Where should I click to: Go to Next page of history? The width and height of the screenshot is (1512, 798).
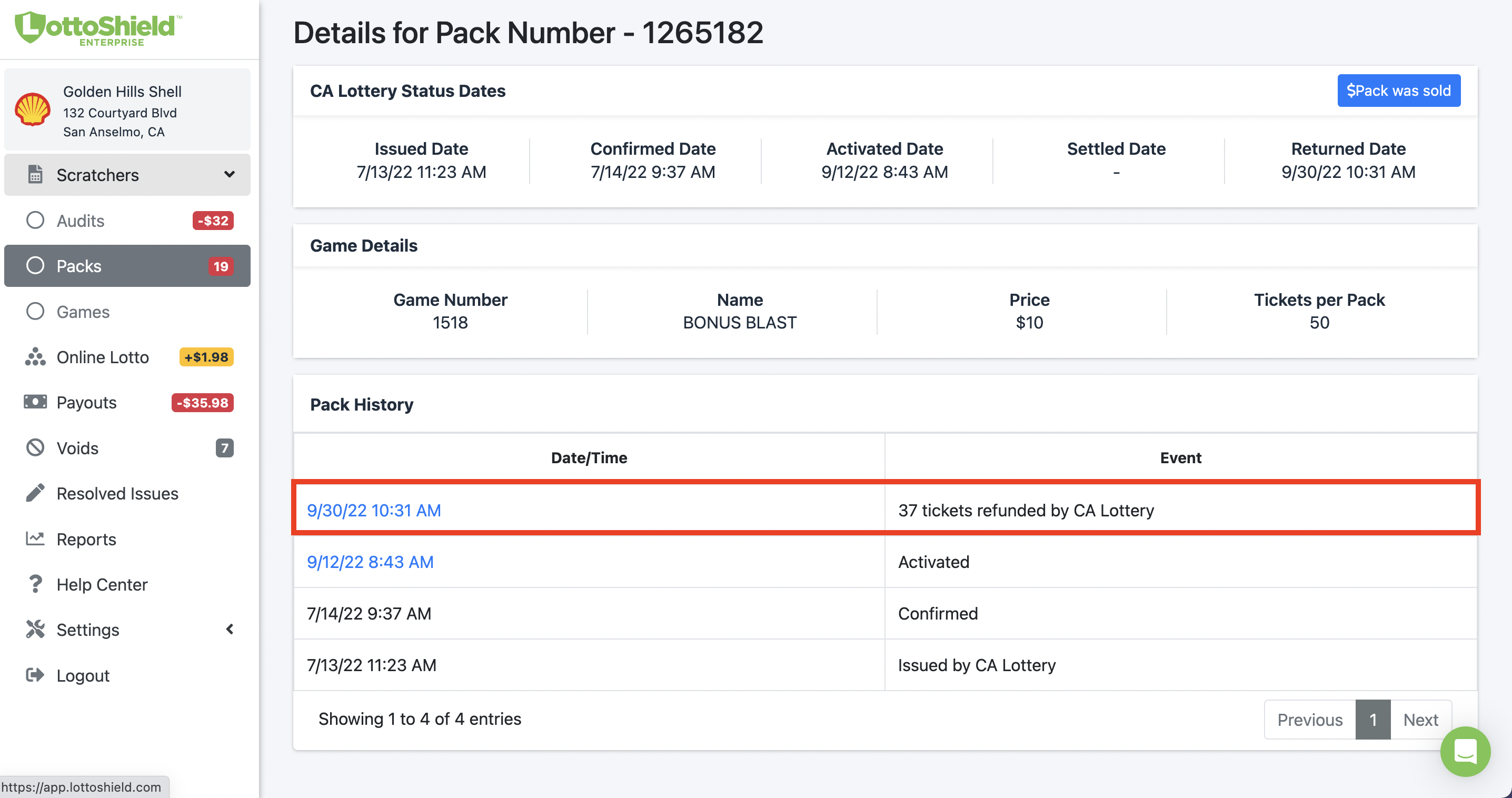[x=1420, y=720]
